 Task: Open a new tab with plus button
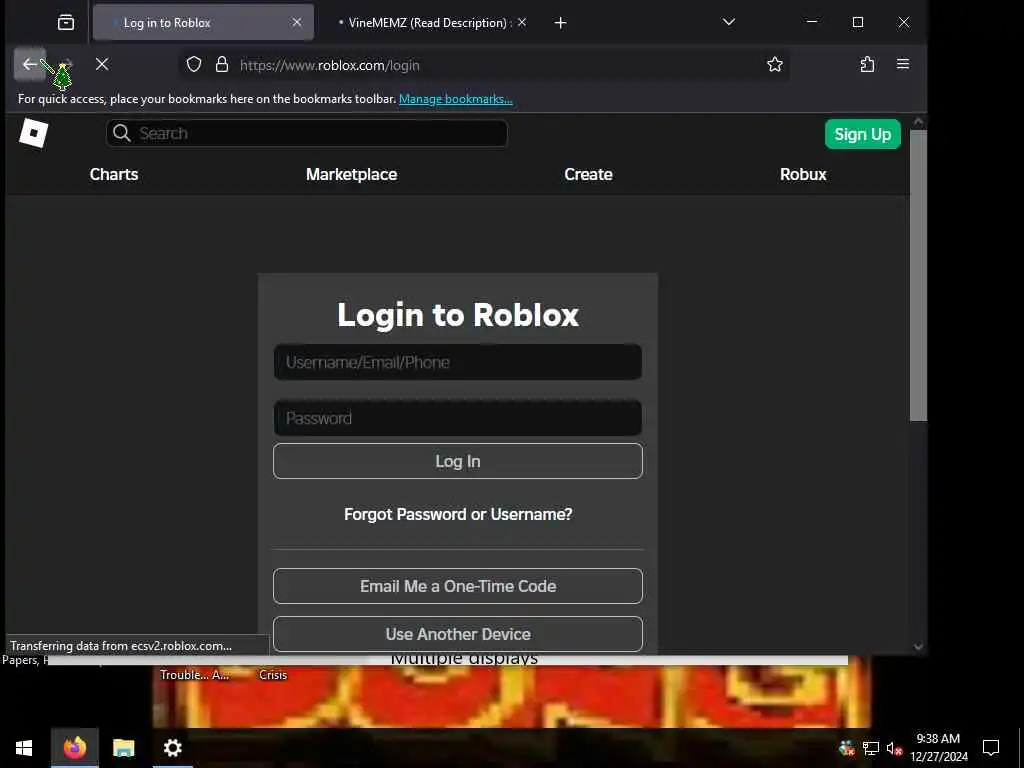coord(560,23)
